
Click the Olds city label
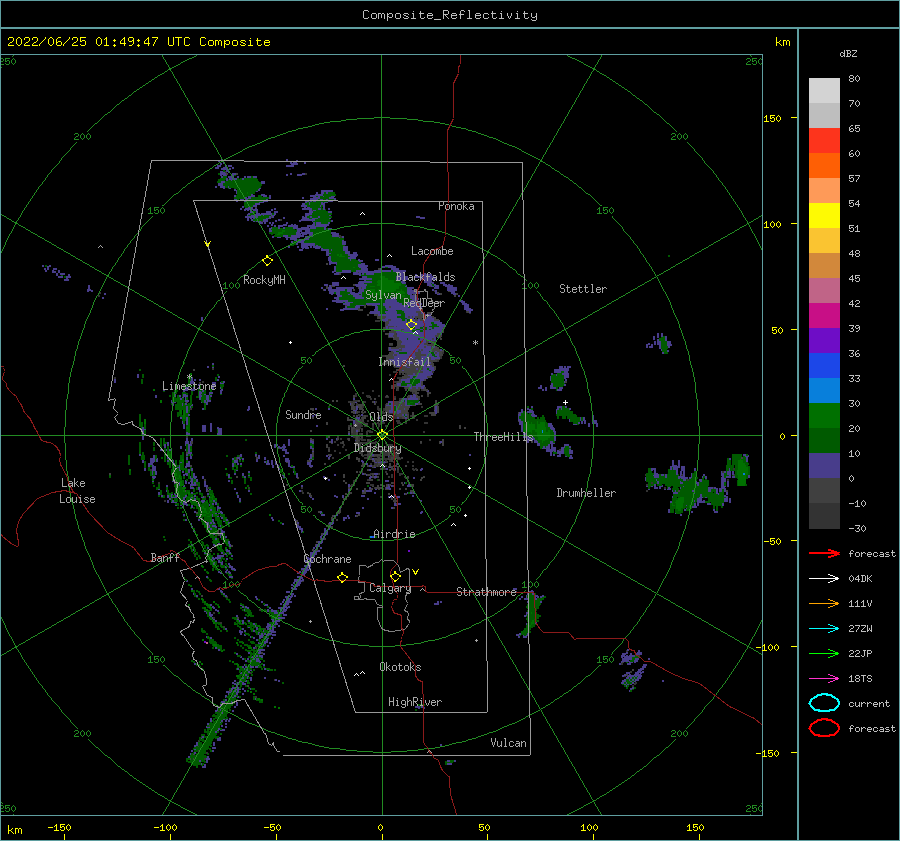pyautogui.click(x=381, y=417)
